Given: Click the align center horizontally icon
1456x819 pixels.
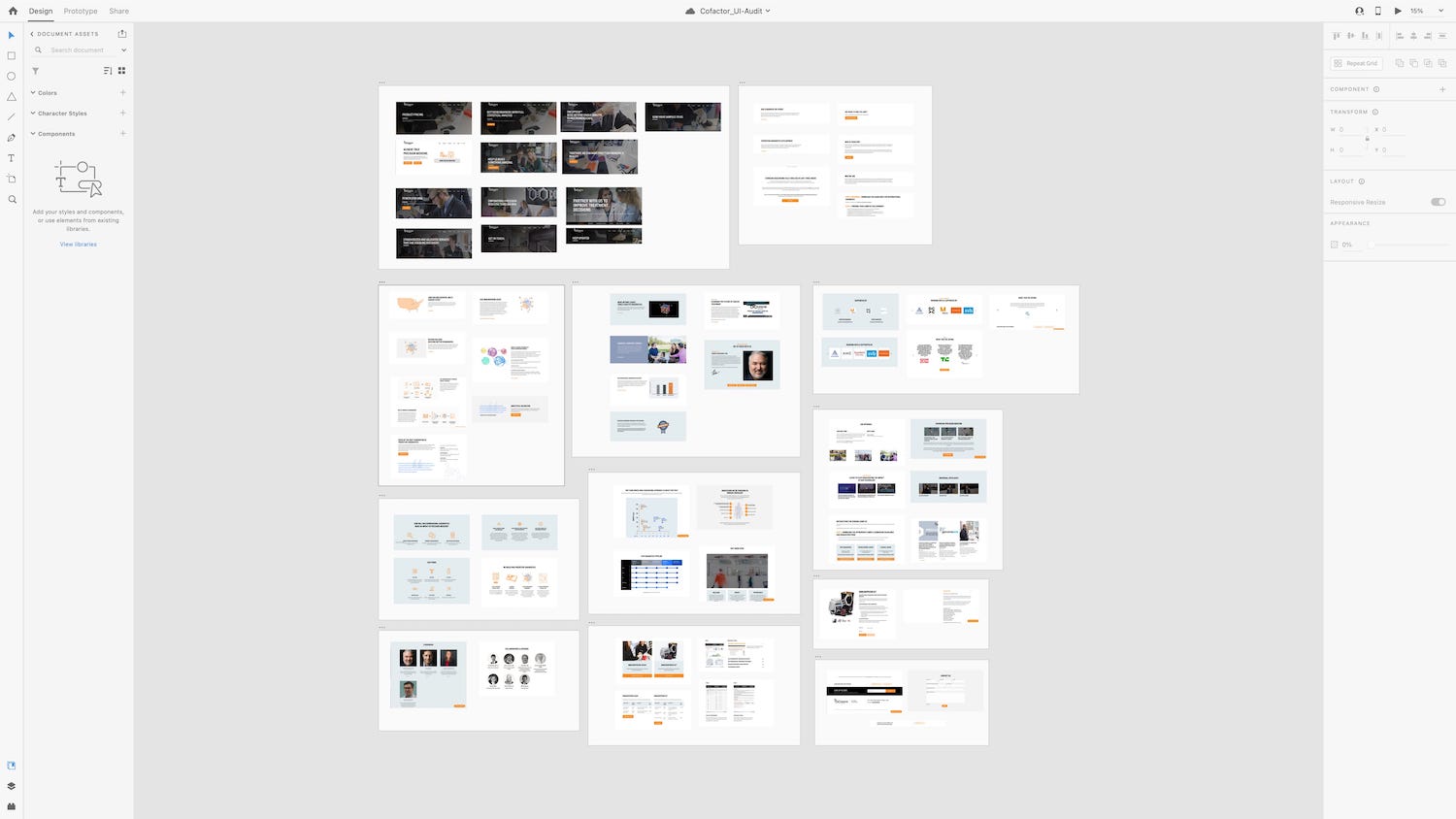Looking at the screenshot, I should click(x=1414, y=36).
